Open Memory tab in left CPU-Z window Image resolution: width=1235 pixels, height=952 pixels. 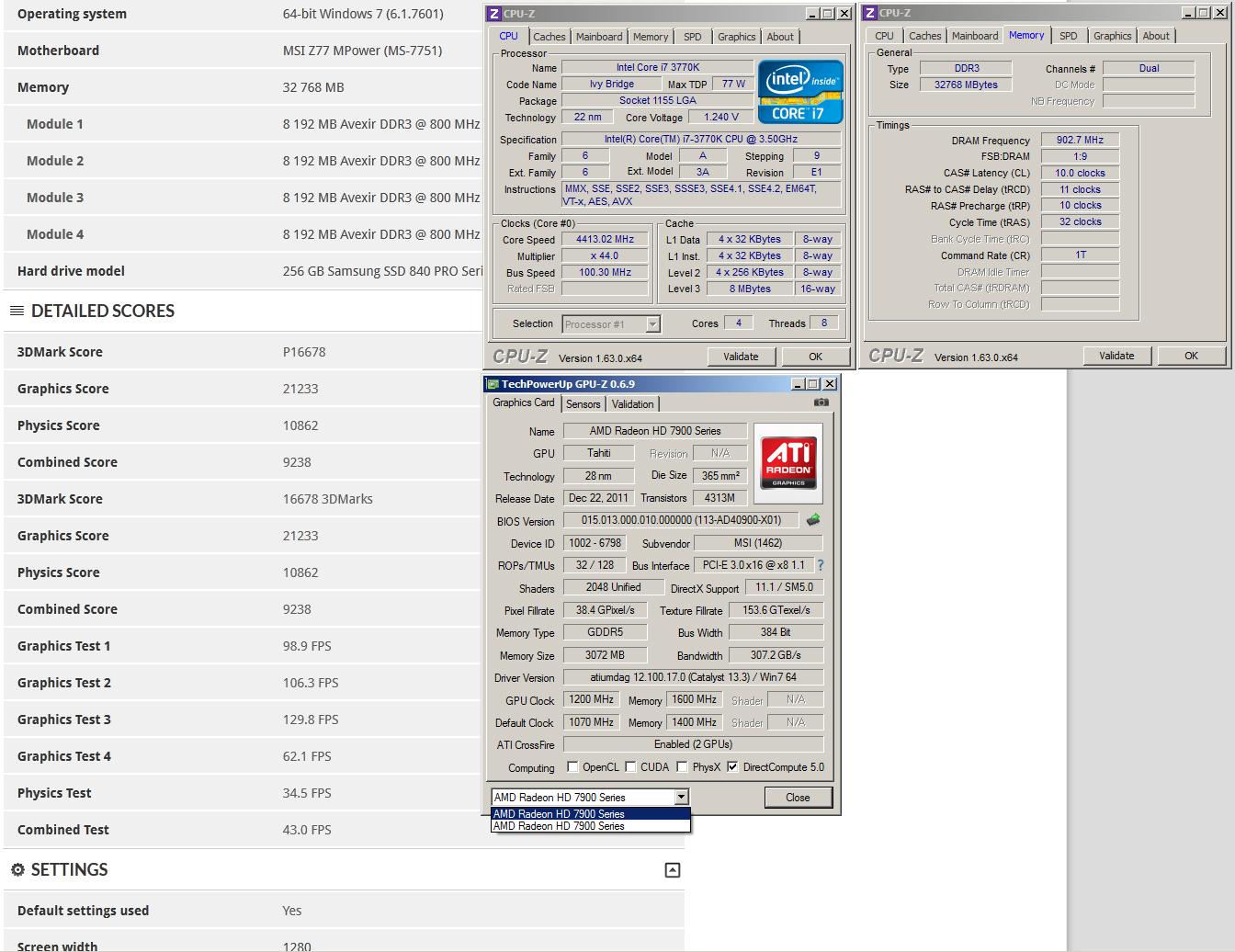pyautogui.click(x=651, y=37)
